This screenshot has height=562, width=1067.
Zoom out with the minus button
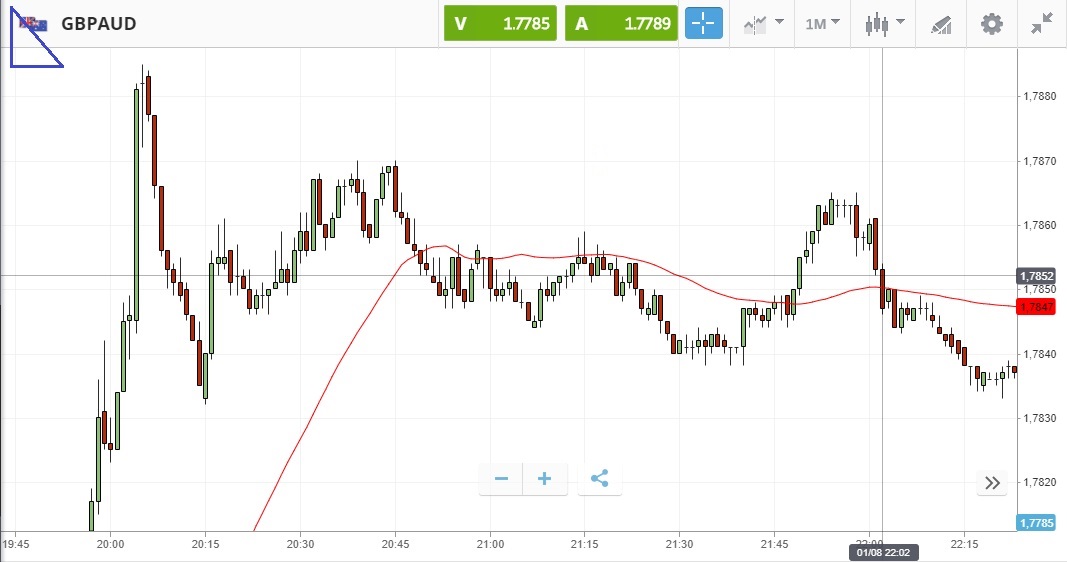click(501, 479)
